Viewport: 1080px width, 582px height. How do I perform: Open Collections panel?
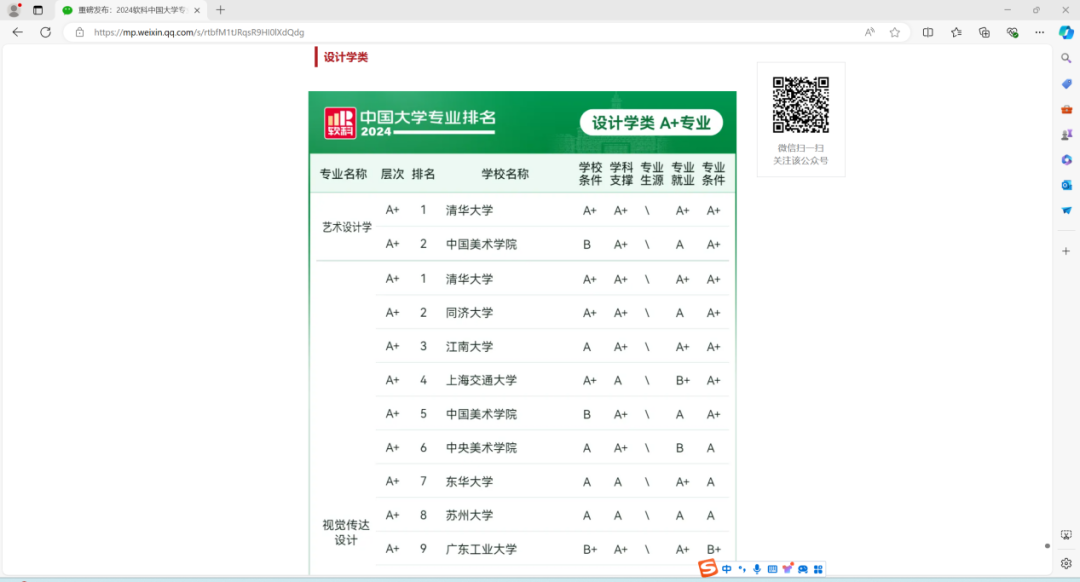point(984,32)
